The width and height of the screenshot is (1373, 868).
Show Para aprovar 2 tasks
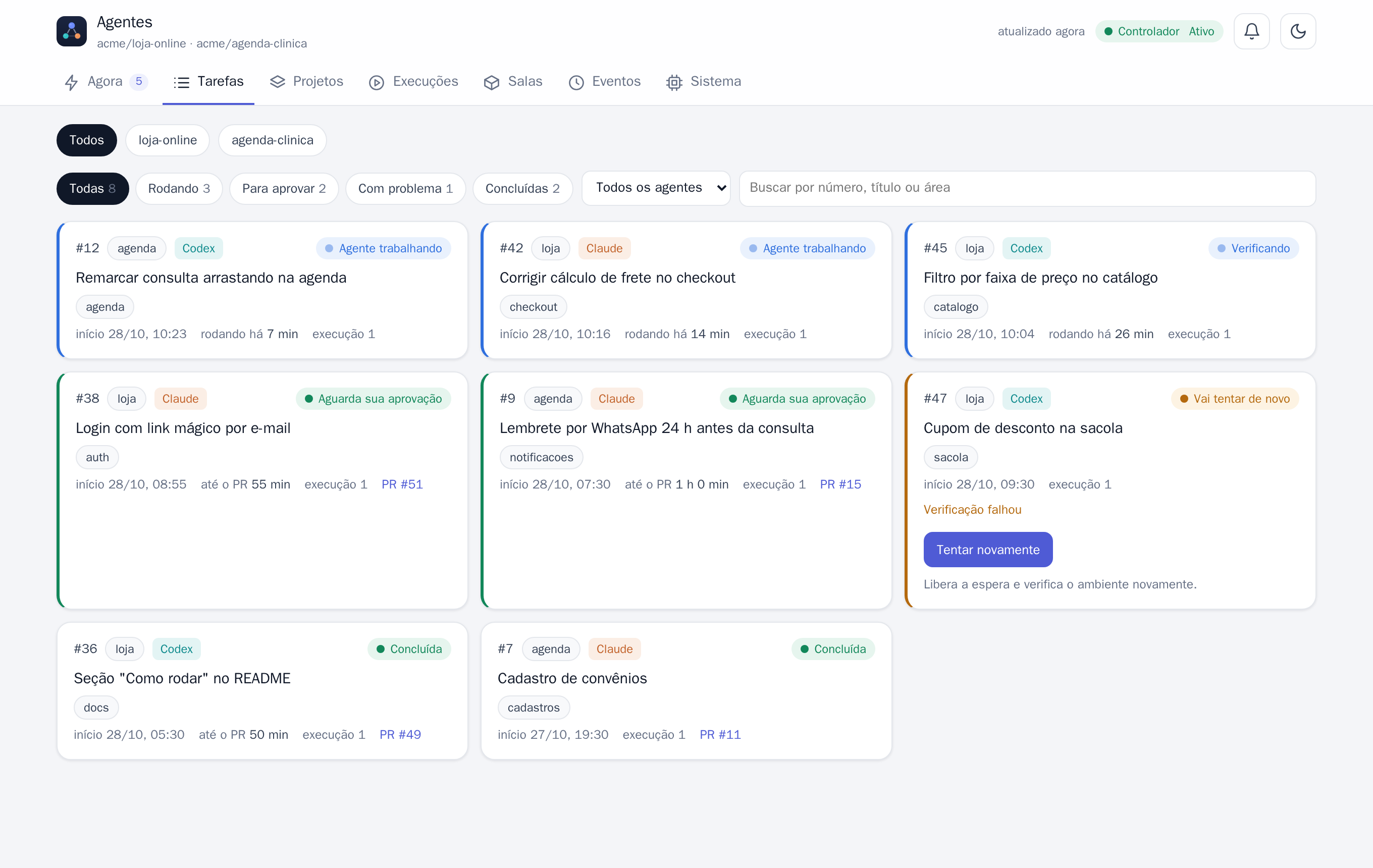pyautogui.click(x=284, y=189)
